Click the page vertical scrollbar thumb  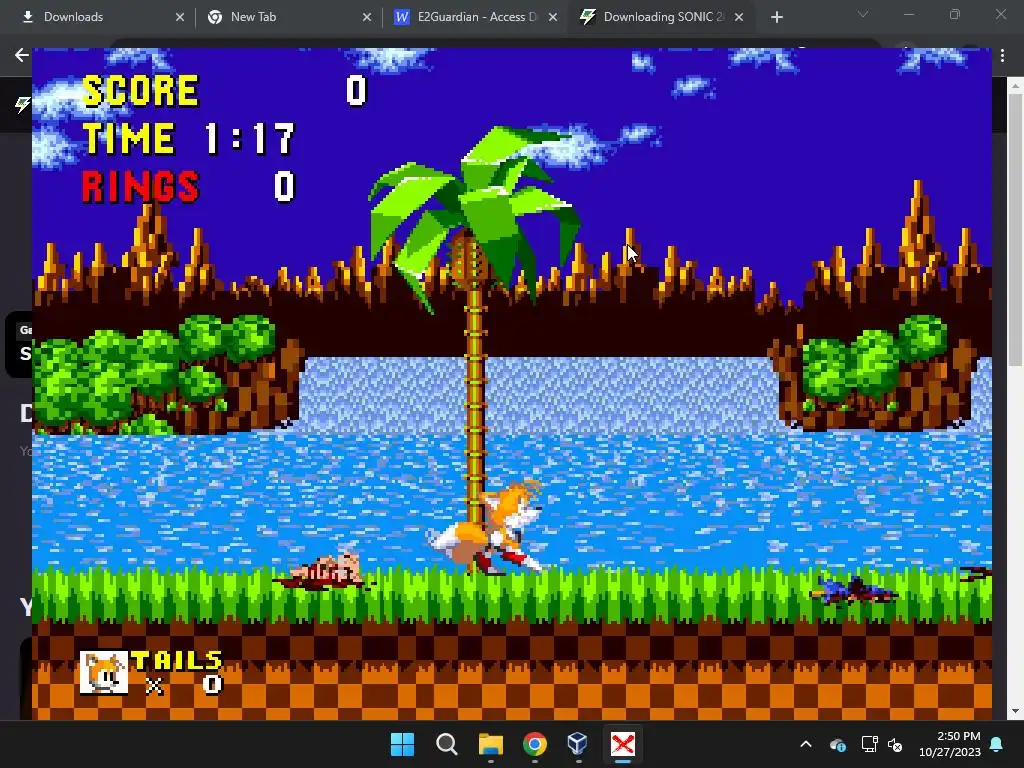point(1015,229)
